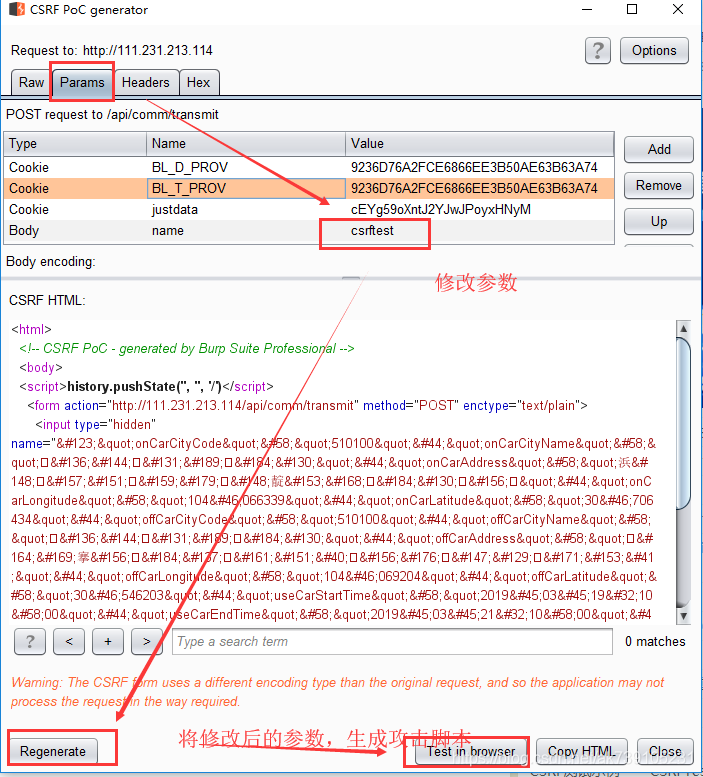Image resolution: width=703 pixels, height=777 pixels.
Task: Click the Close button at the bottom
Action: coord(665,751)
